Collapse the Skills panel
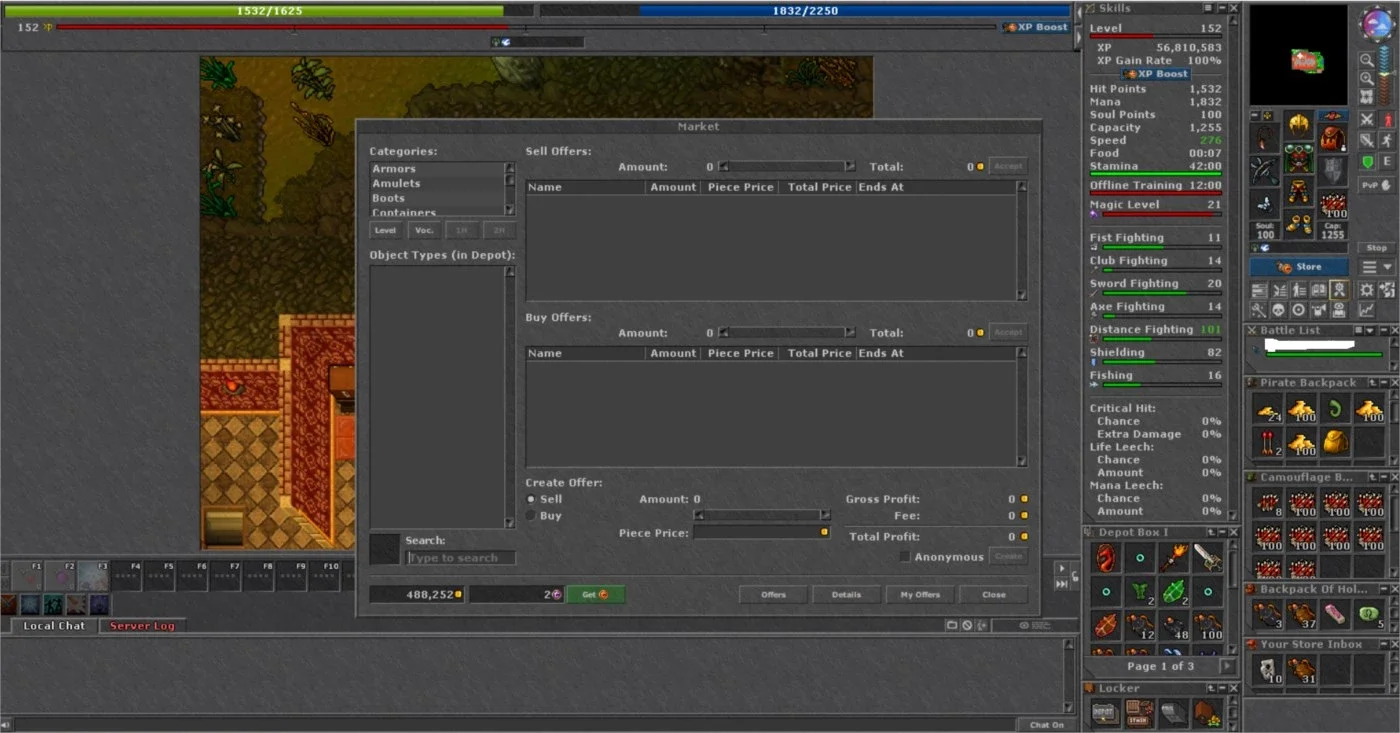The height and width of the screenshot is (733, 1400). pyautogui.click(x=1222, y=8)
